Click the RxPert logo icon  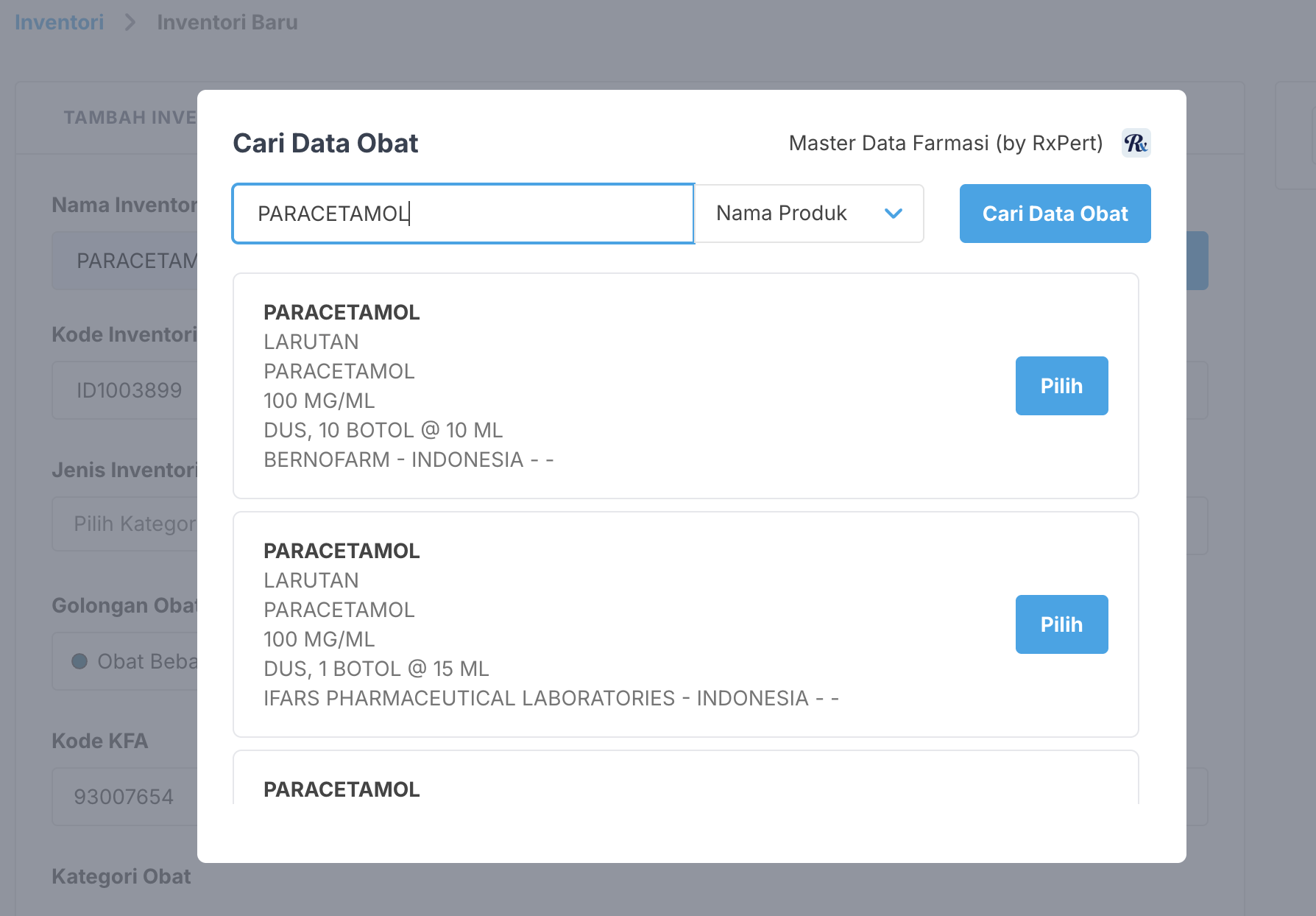pyautogui.click(x=1136, y=143)
